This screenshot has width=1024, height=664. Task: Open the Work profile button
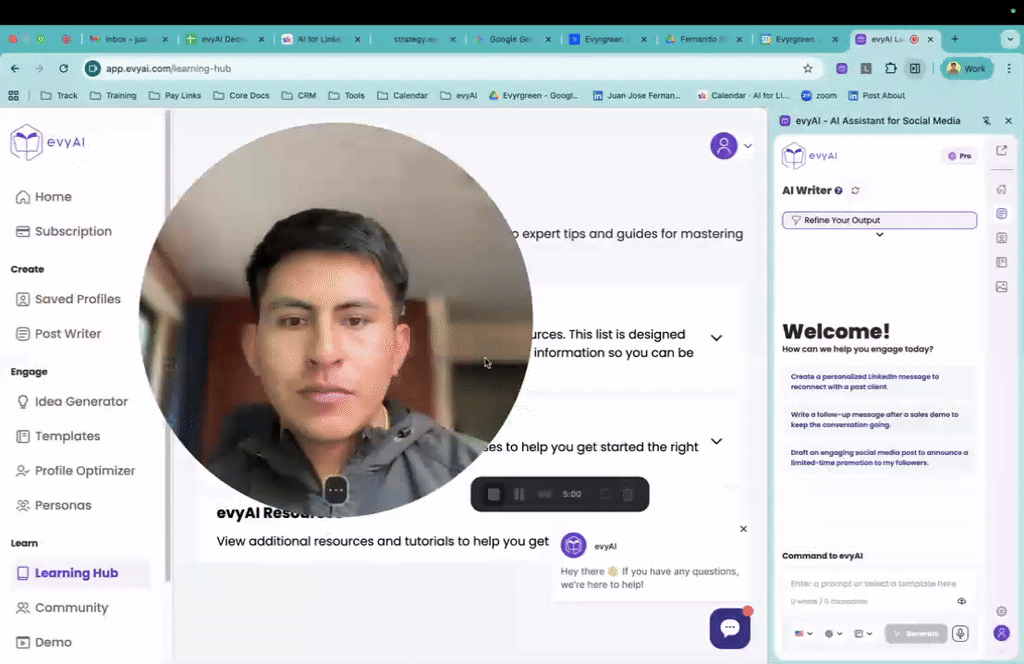point(967,69)
